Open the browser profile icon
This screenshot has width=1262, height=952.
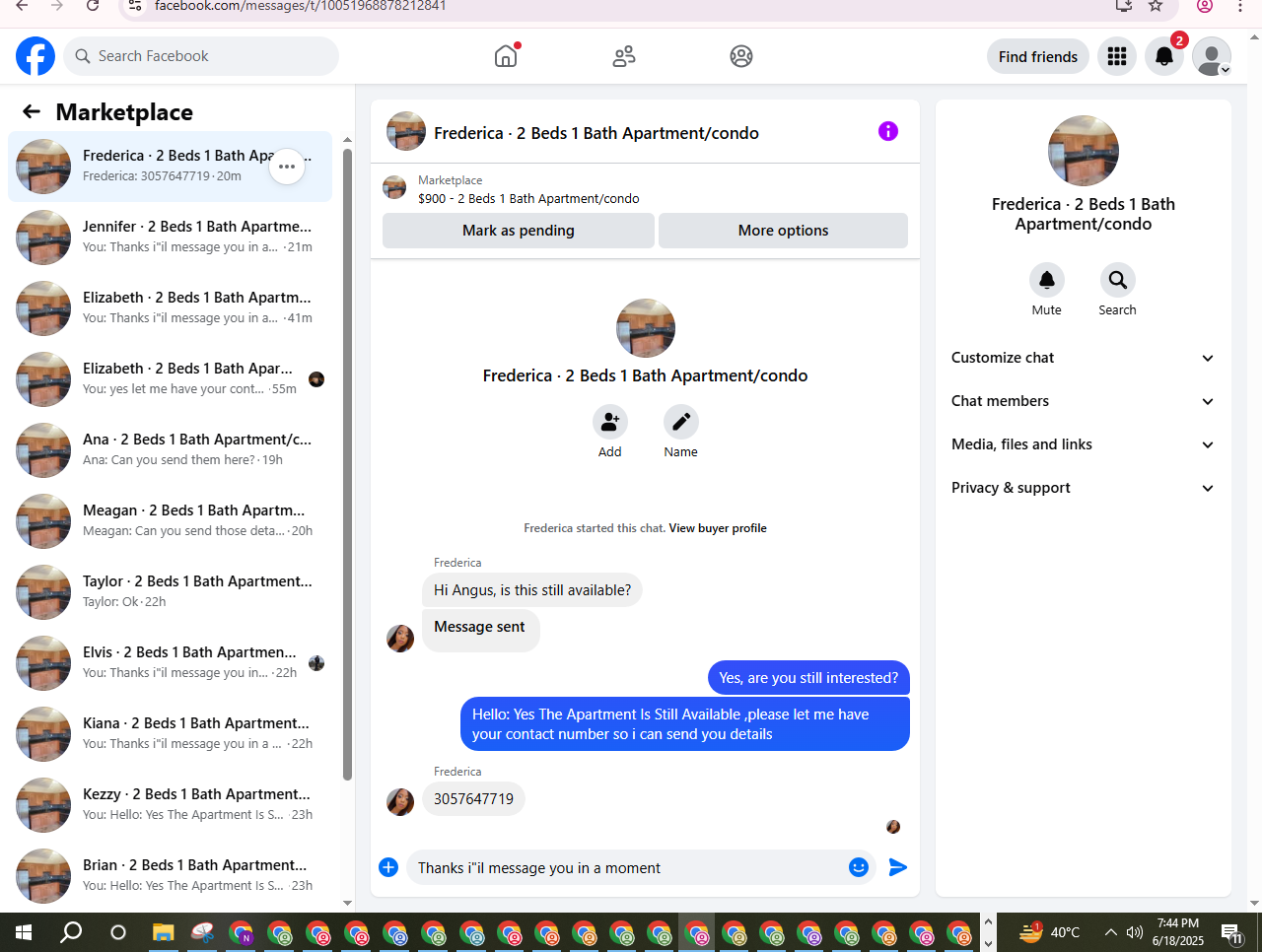(1204, 6)
